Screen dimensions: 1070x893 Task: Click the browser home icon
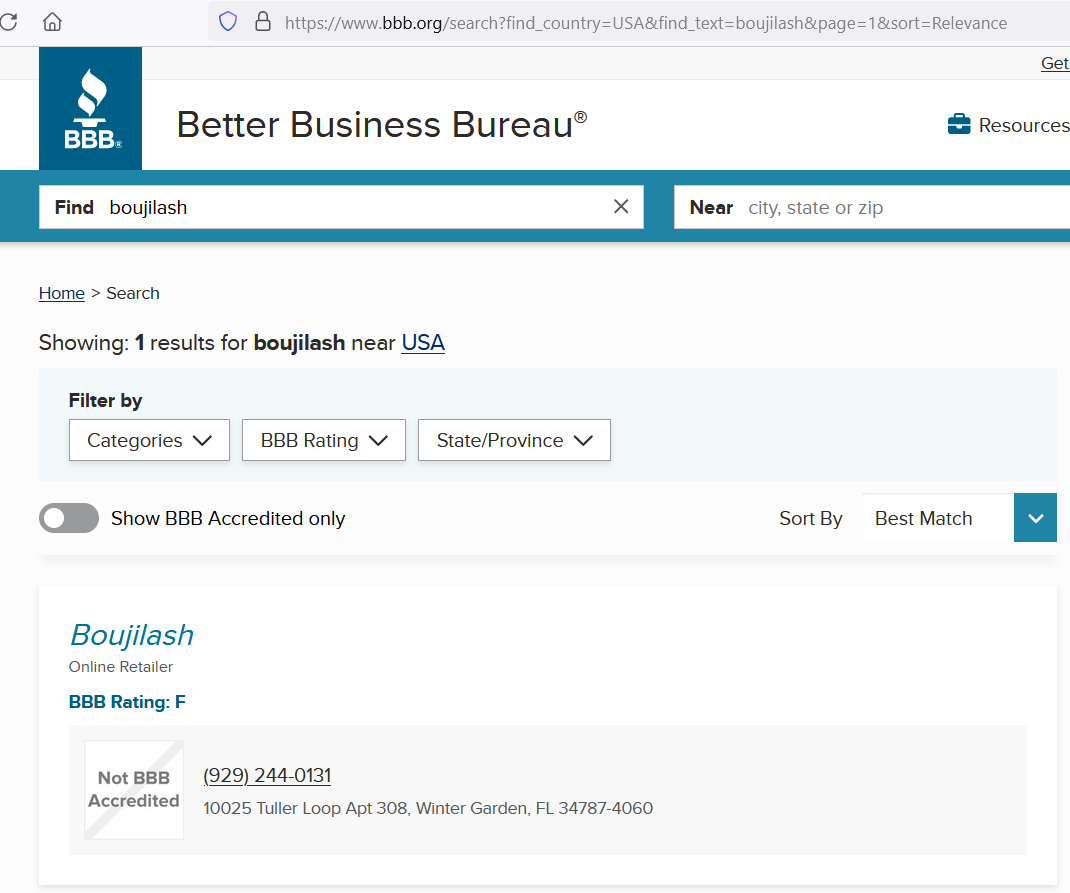(x=53, y=22)
